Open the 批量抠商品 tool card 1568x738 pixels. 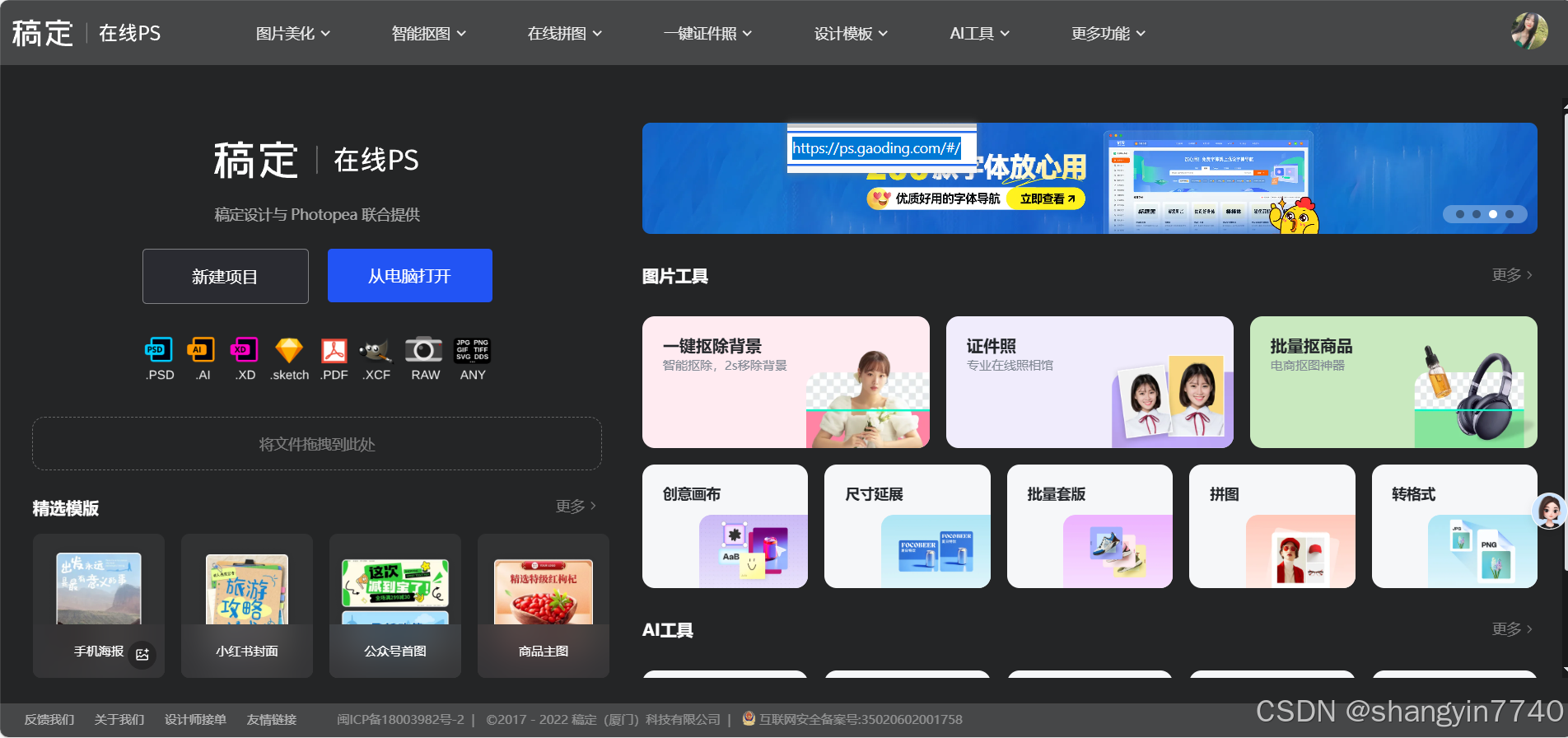click(x=1393, y=382)
